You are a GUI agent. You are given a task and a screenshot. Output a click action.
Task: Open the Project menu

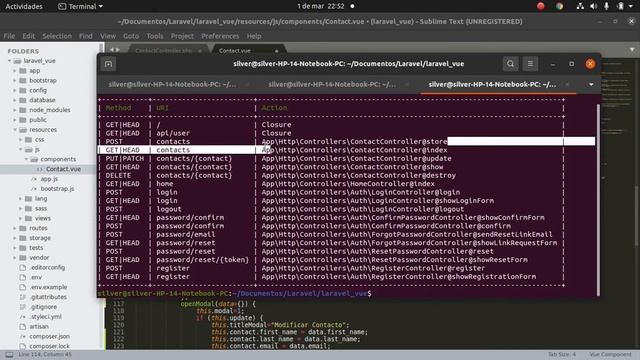tap(182, 36)
